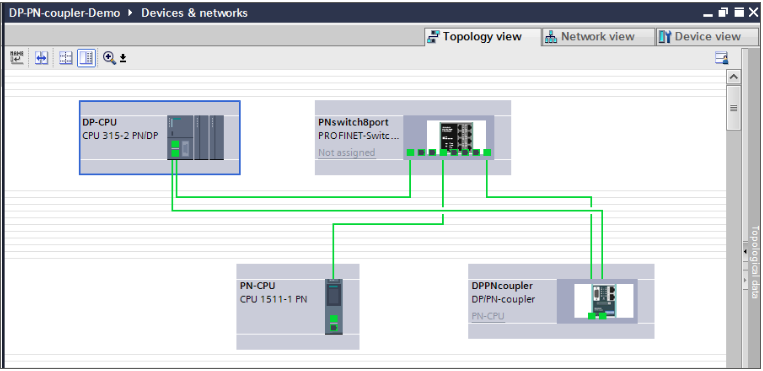Click the first green port of PNswitch8port
The height and width of the screenshot is (371, 763).
coord(410,152)
